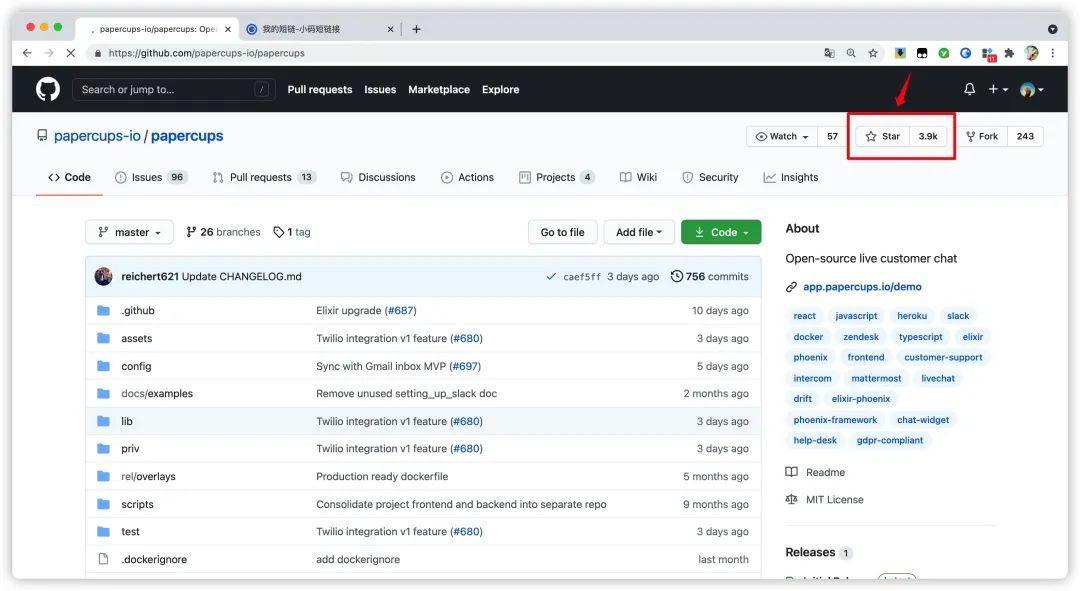Viewport: 1080px width, 591px height.
Task: Open a new browser tab
Action: click(416, 29)
